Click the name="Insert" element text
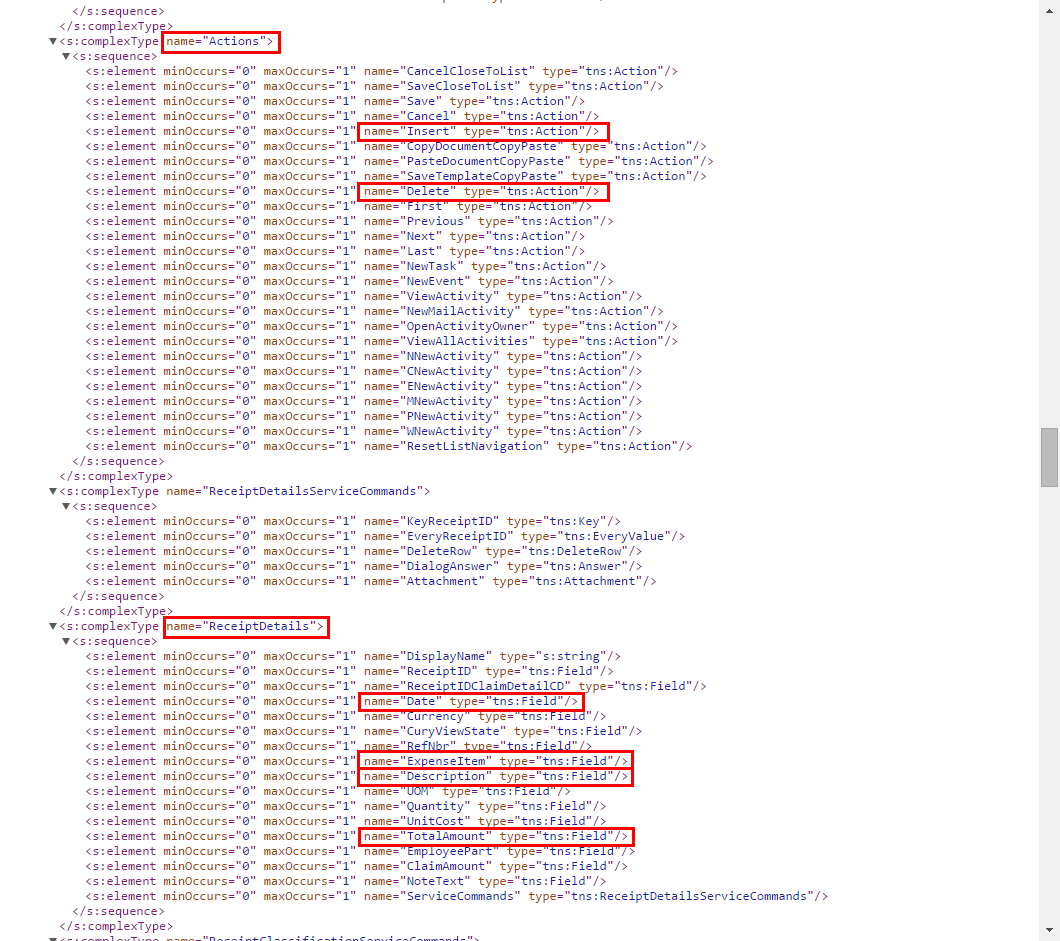This screenshot has height=941, width=1060. pos(482,131)
